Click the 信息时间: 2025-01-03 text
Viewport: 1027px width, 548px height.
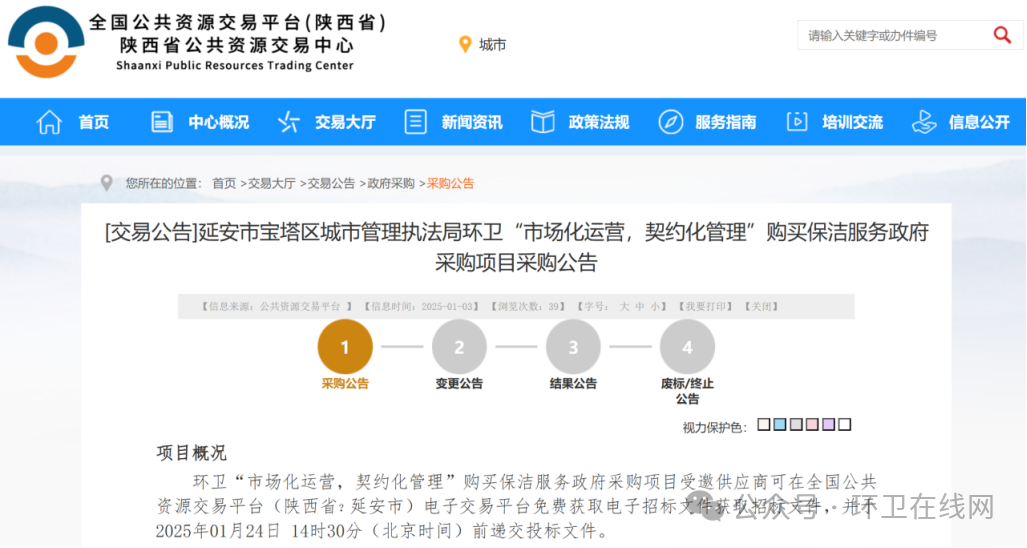(x=422, y=306)
